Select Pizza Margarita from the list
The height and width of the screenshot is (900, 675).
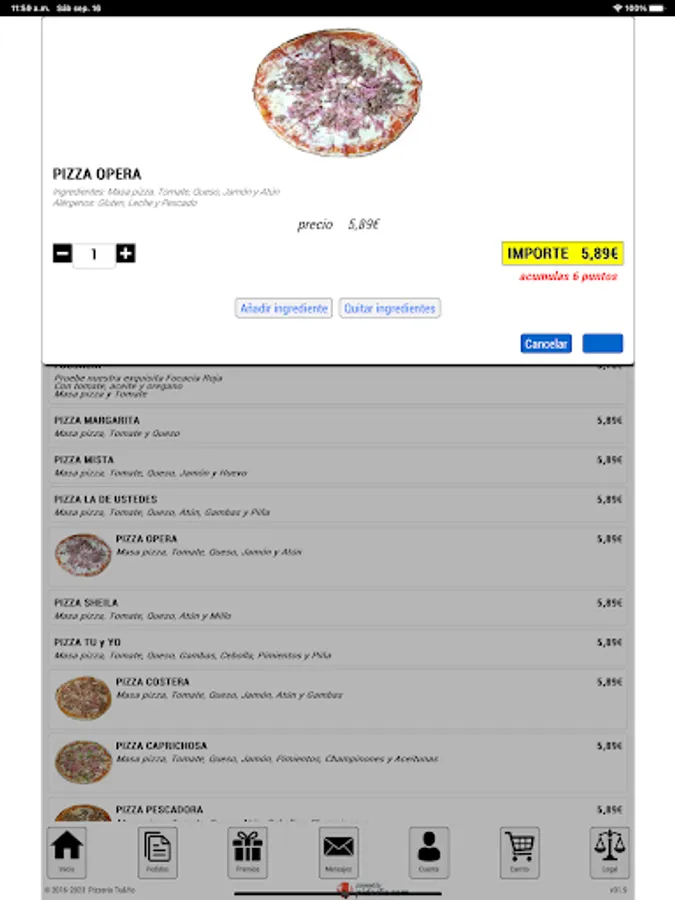pyautogui.click(x=338, y=426)
